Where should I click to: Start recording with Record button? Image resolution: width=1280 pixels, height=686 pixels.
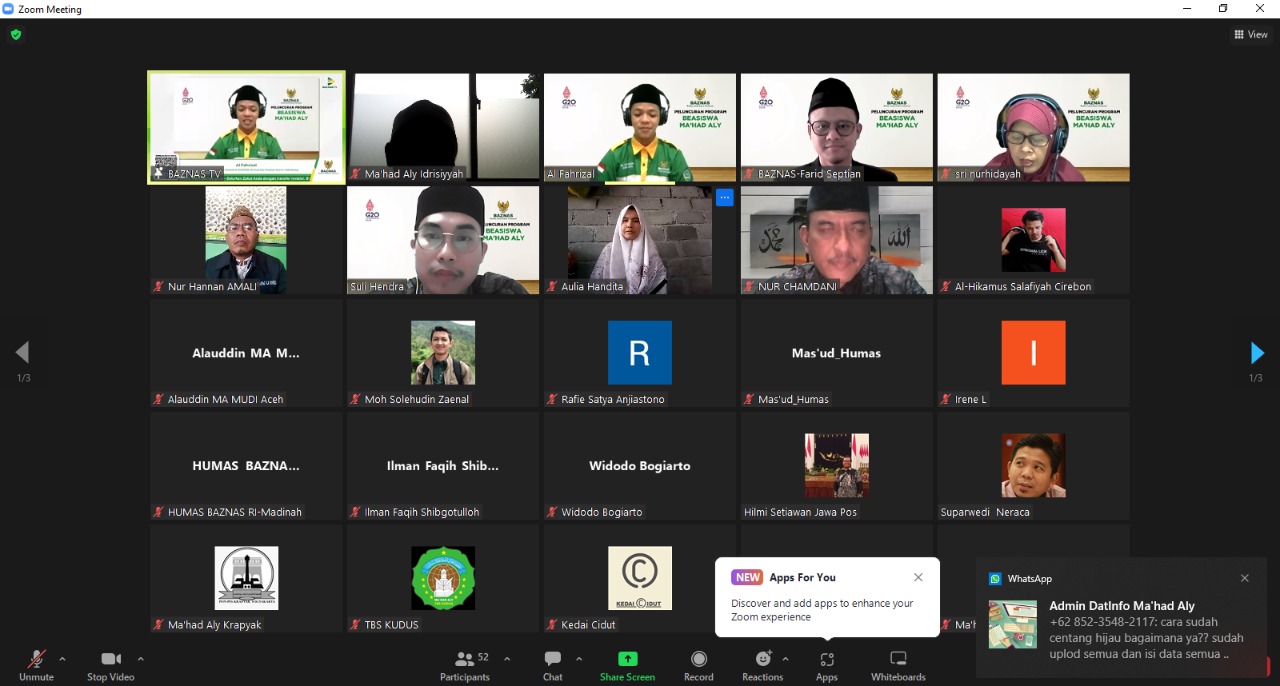(x=698, y=664)
